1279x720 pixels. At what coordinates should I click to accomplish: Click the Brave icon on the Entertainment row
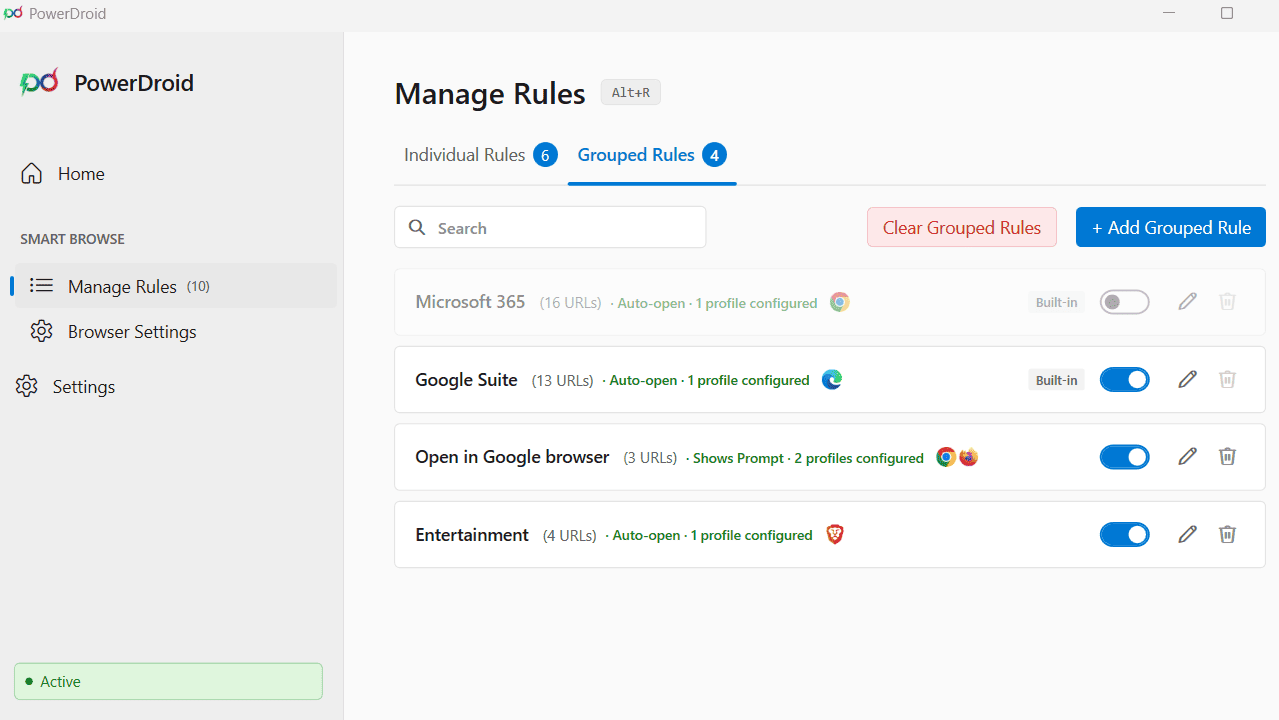(835, 535)
